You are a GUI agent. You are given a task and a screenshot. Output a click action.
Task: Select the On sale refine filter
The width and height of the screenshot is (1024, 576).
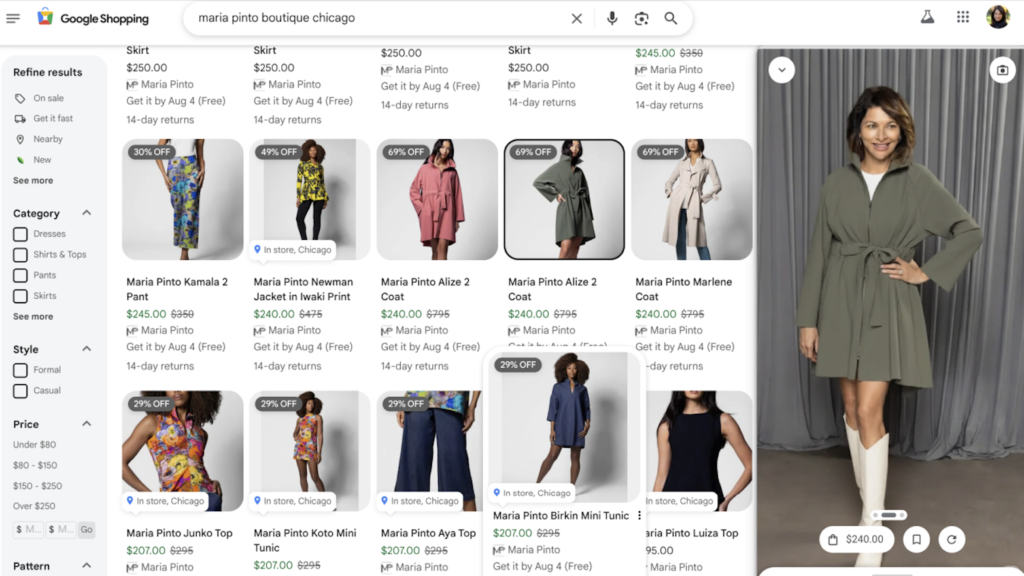tap(38, 98)
